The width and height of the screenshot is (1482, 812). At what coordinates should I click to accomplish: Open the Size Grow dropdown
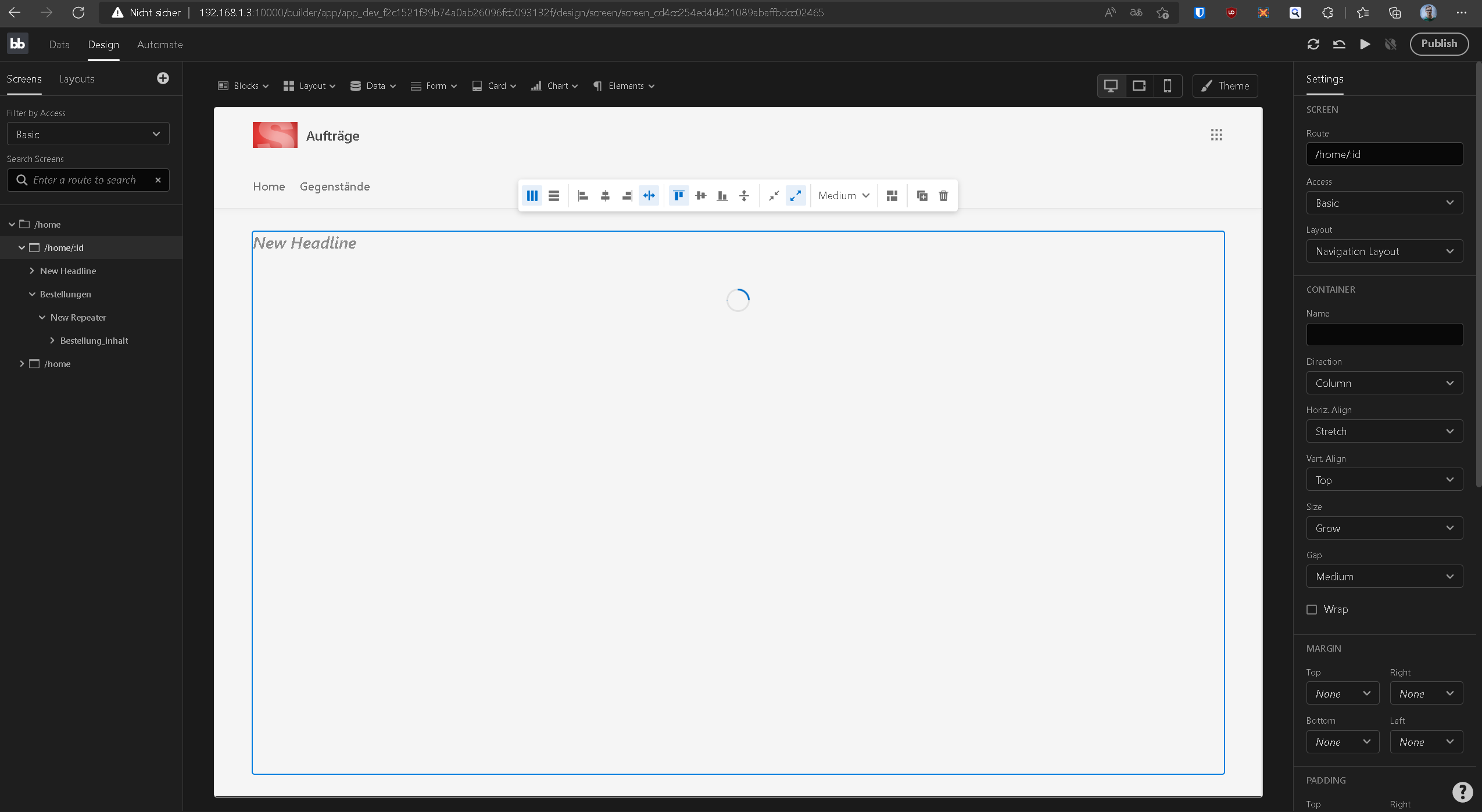[1384, 529]
